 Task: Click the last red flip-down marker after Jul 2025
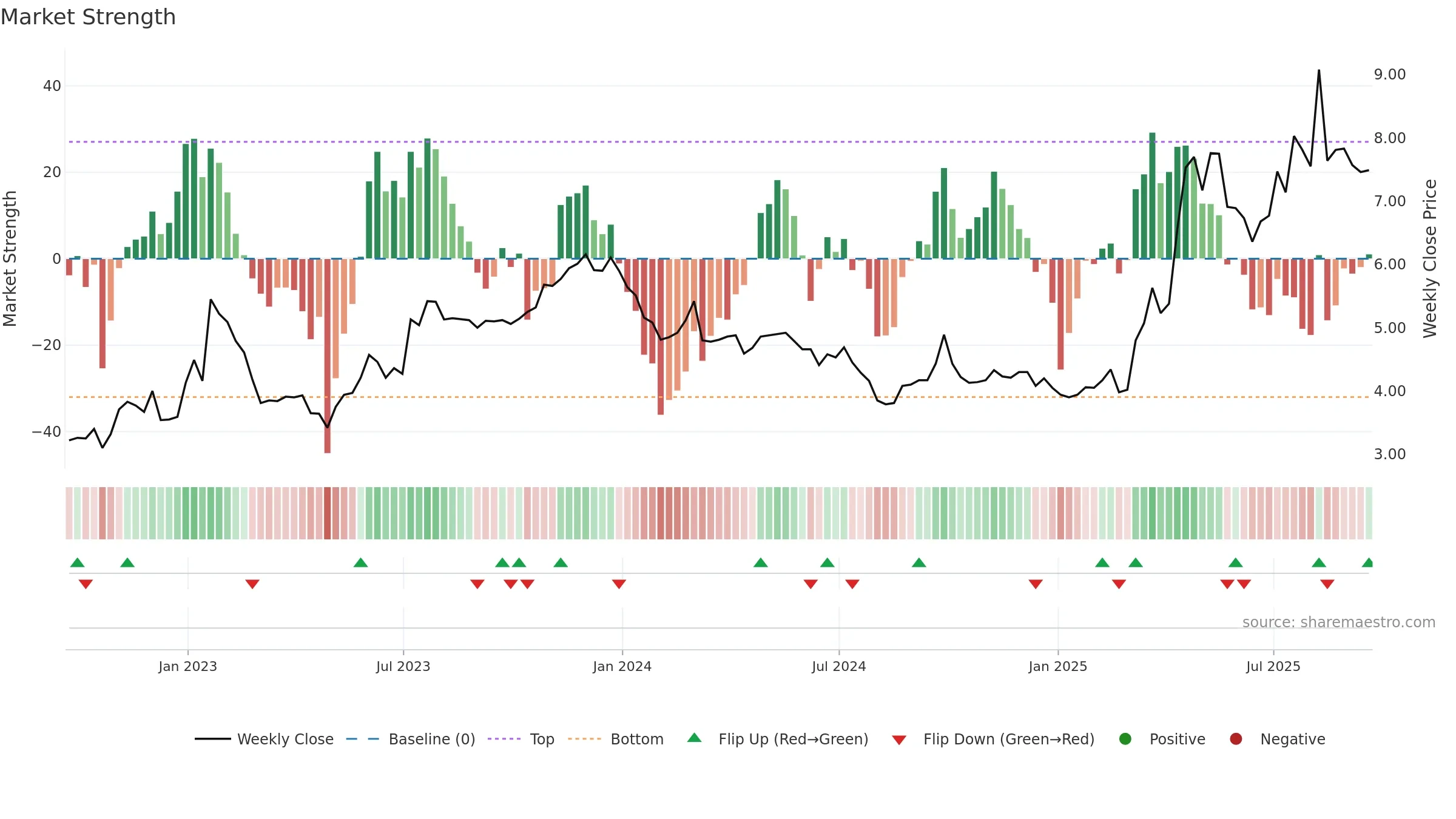click(x=1327, y=584)
